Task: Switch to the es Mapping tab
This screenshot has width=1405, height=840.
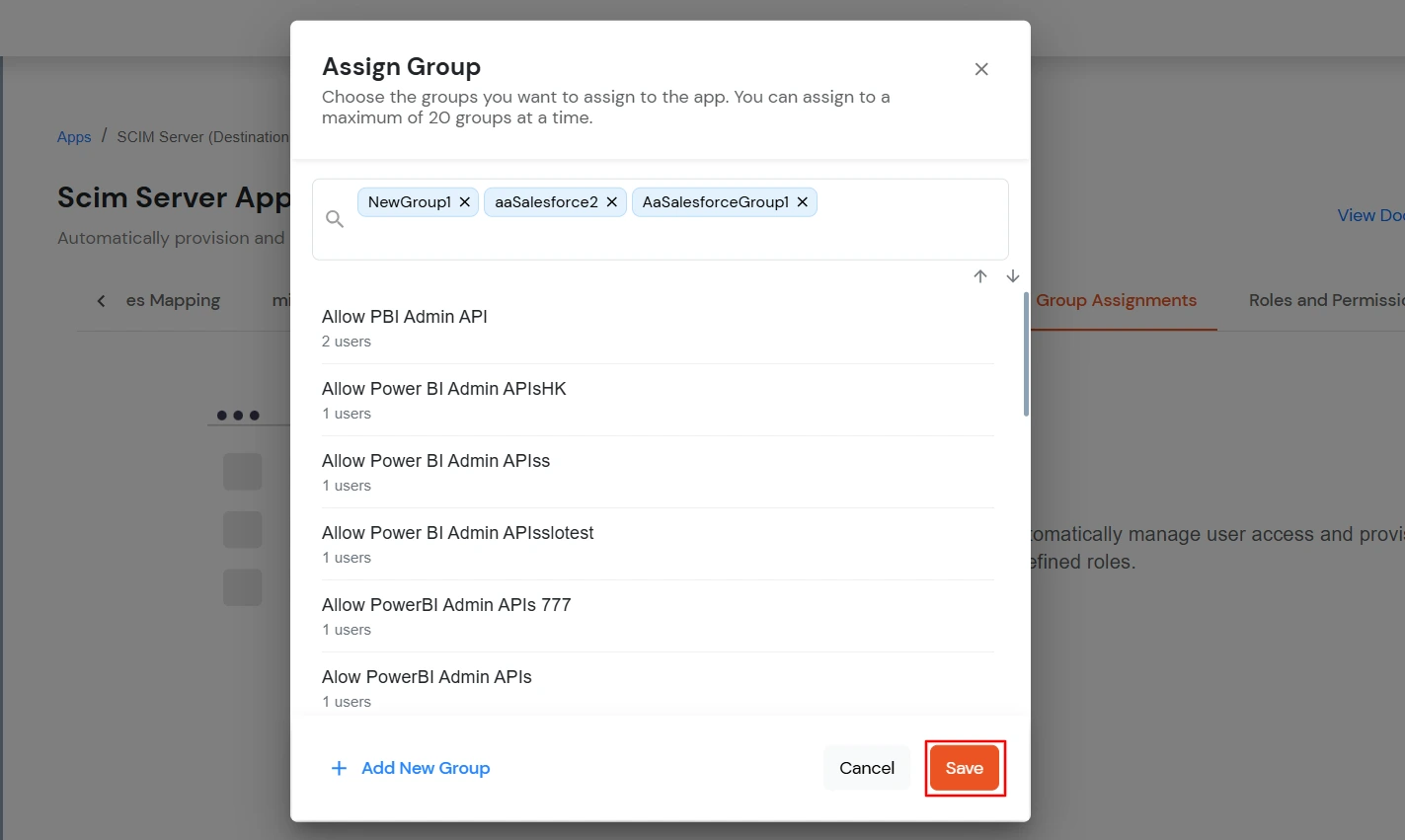Action: pyautogui.click(x=173, y=299)
